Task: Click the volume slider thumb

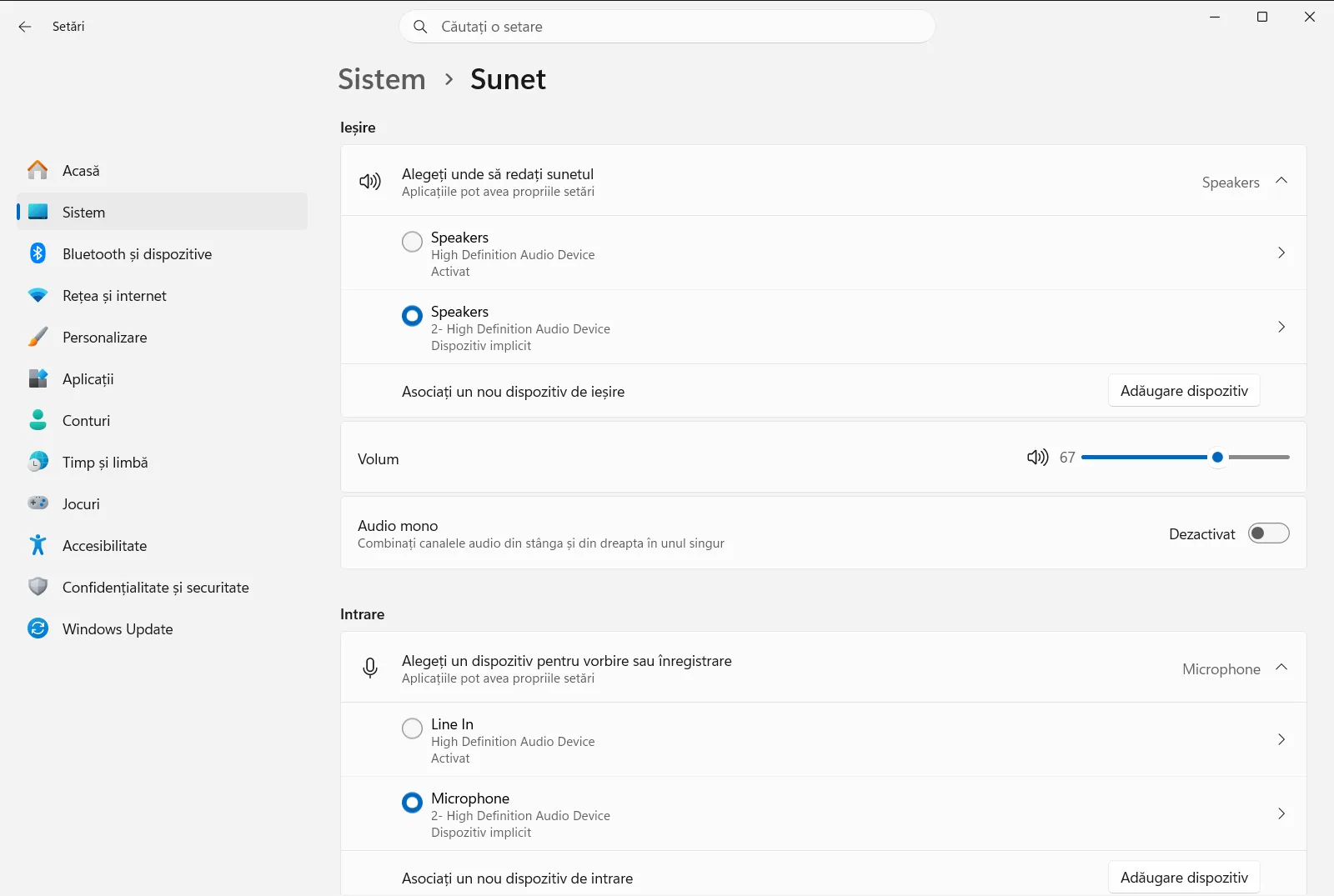Action: pos(1217,457)
